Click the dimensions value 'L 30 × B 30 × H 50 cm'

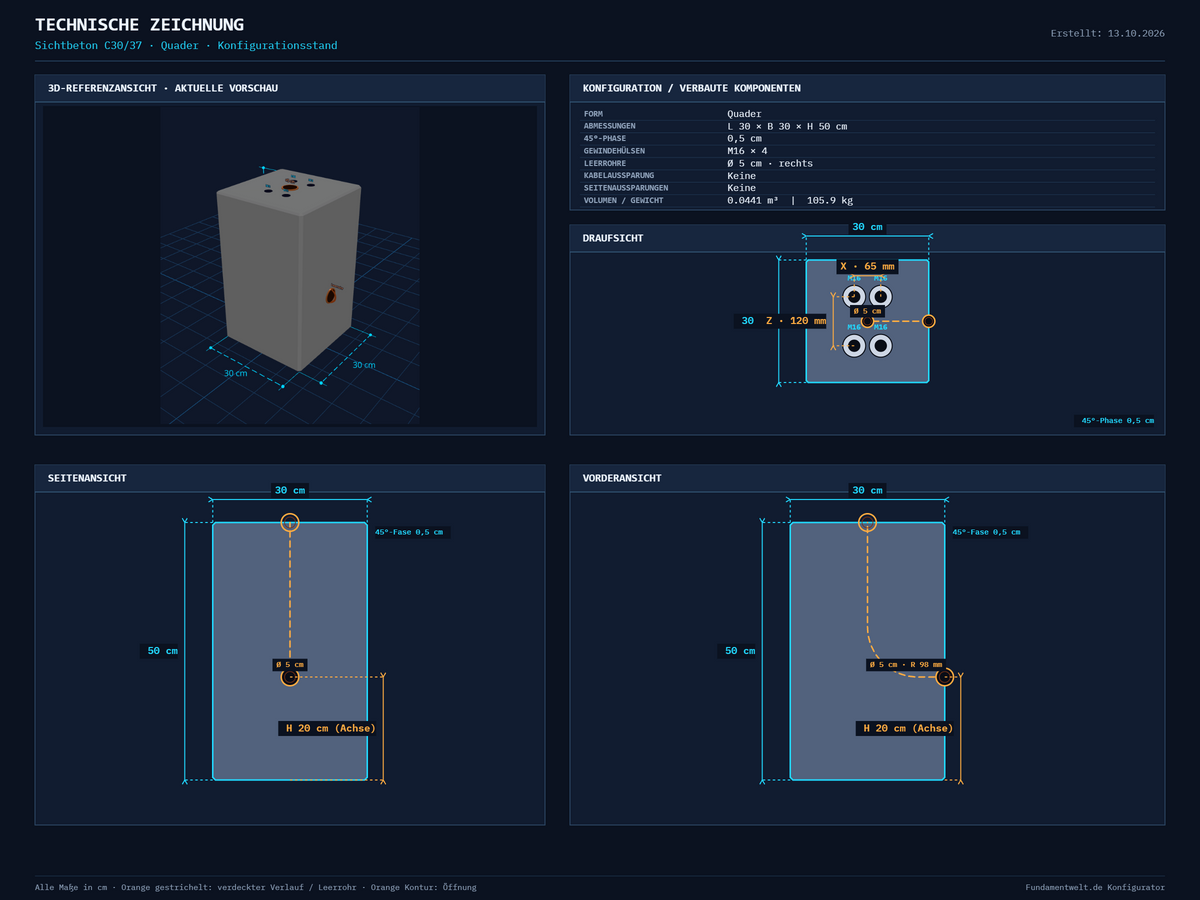coord(787,126)
